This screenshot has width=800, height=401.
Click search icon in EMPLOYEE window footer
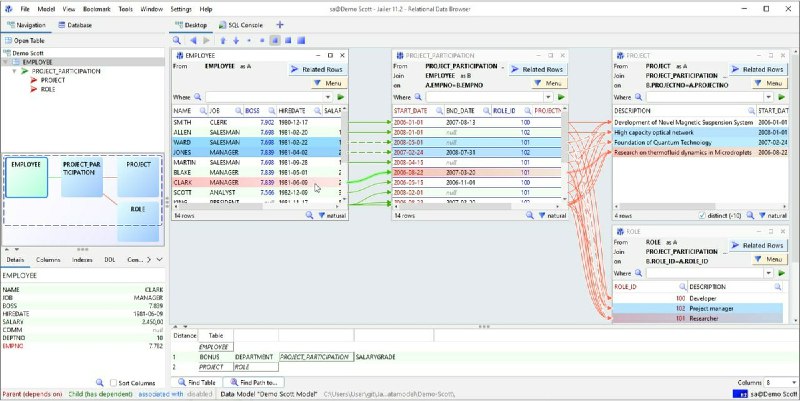(x=309, y=216)
